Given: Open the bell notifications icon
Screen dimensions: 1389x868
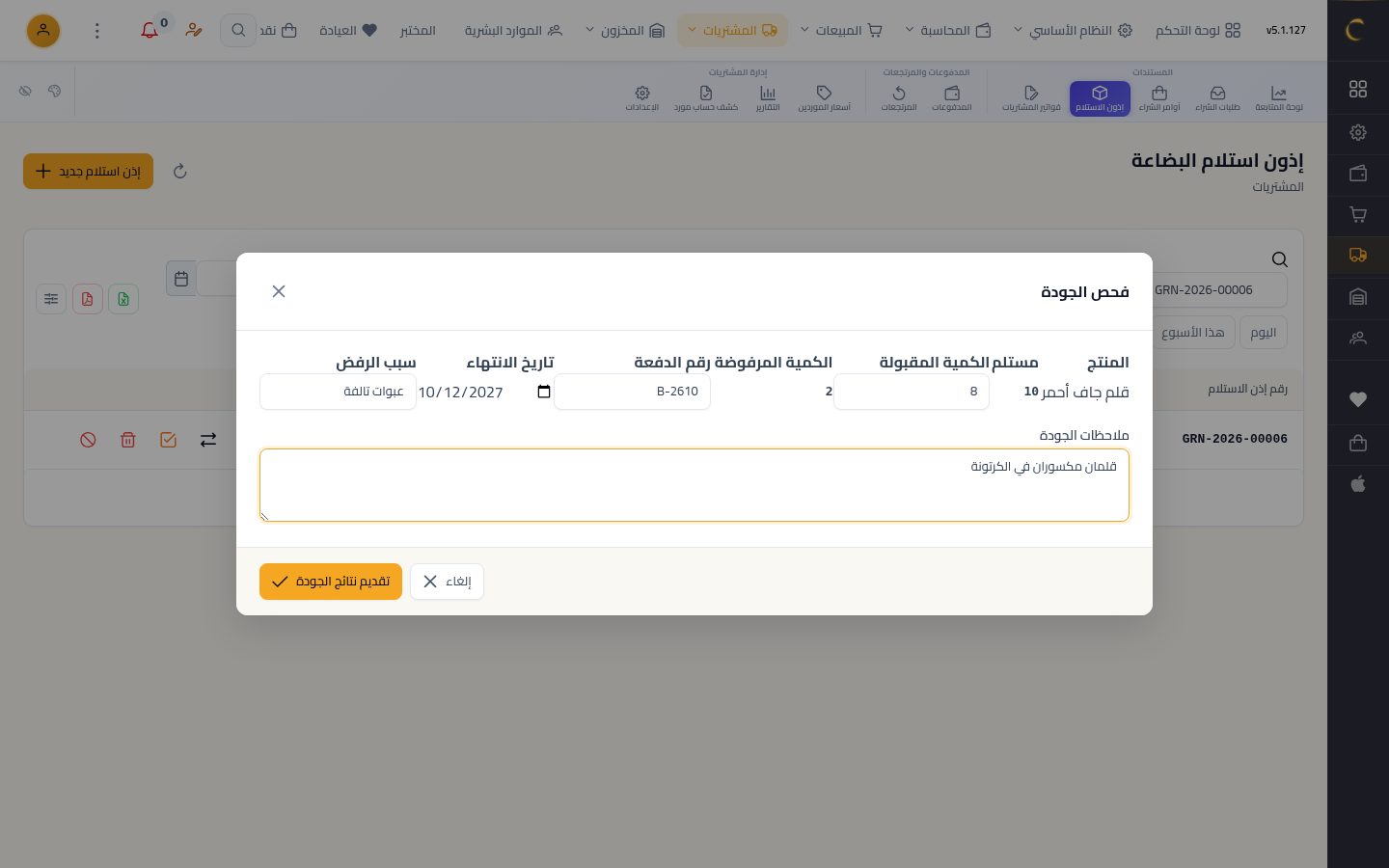Looking at the screenshot, I should (x=150, y=31).
